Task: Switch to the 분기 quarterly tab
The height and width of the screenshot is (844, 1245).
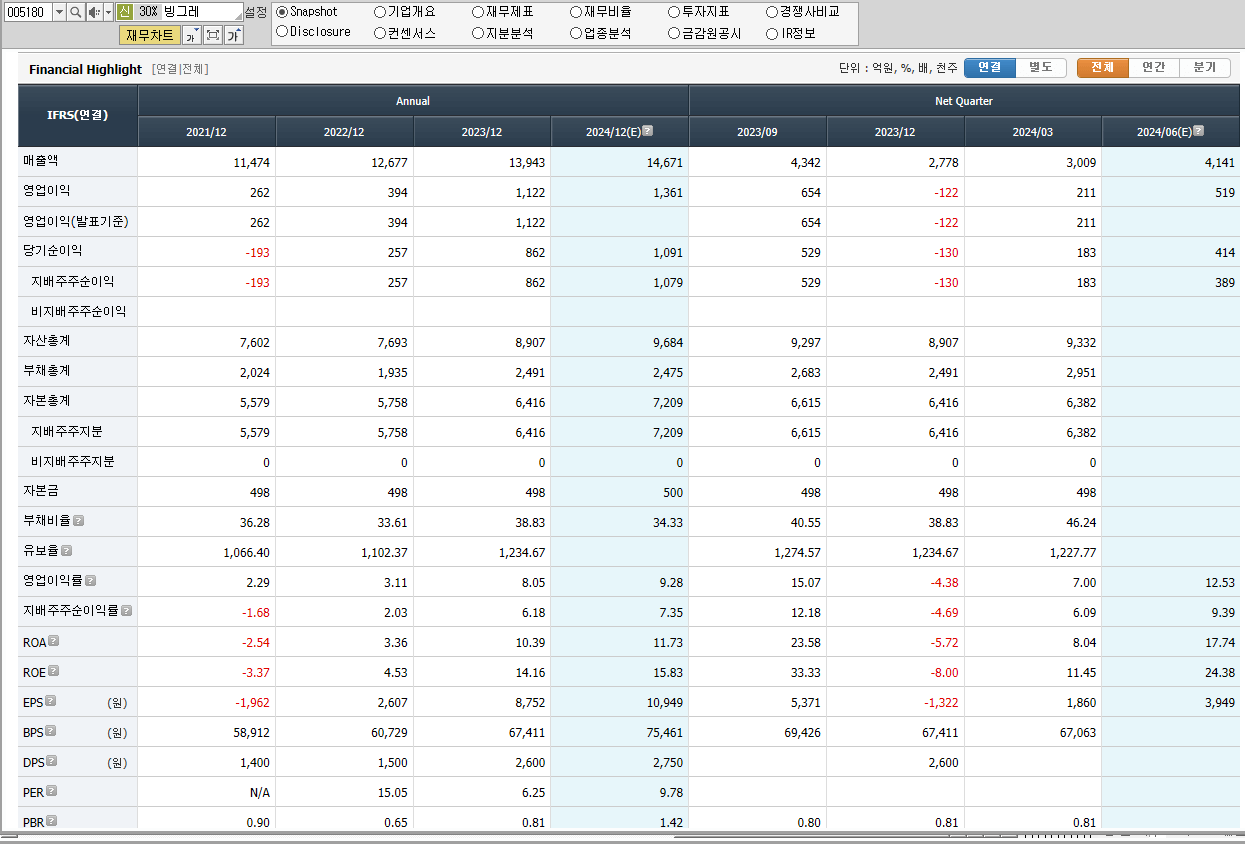Action: tap(1205, 68)
